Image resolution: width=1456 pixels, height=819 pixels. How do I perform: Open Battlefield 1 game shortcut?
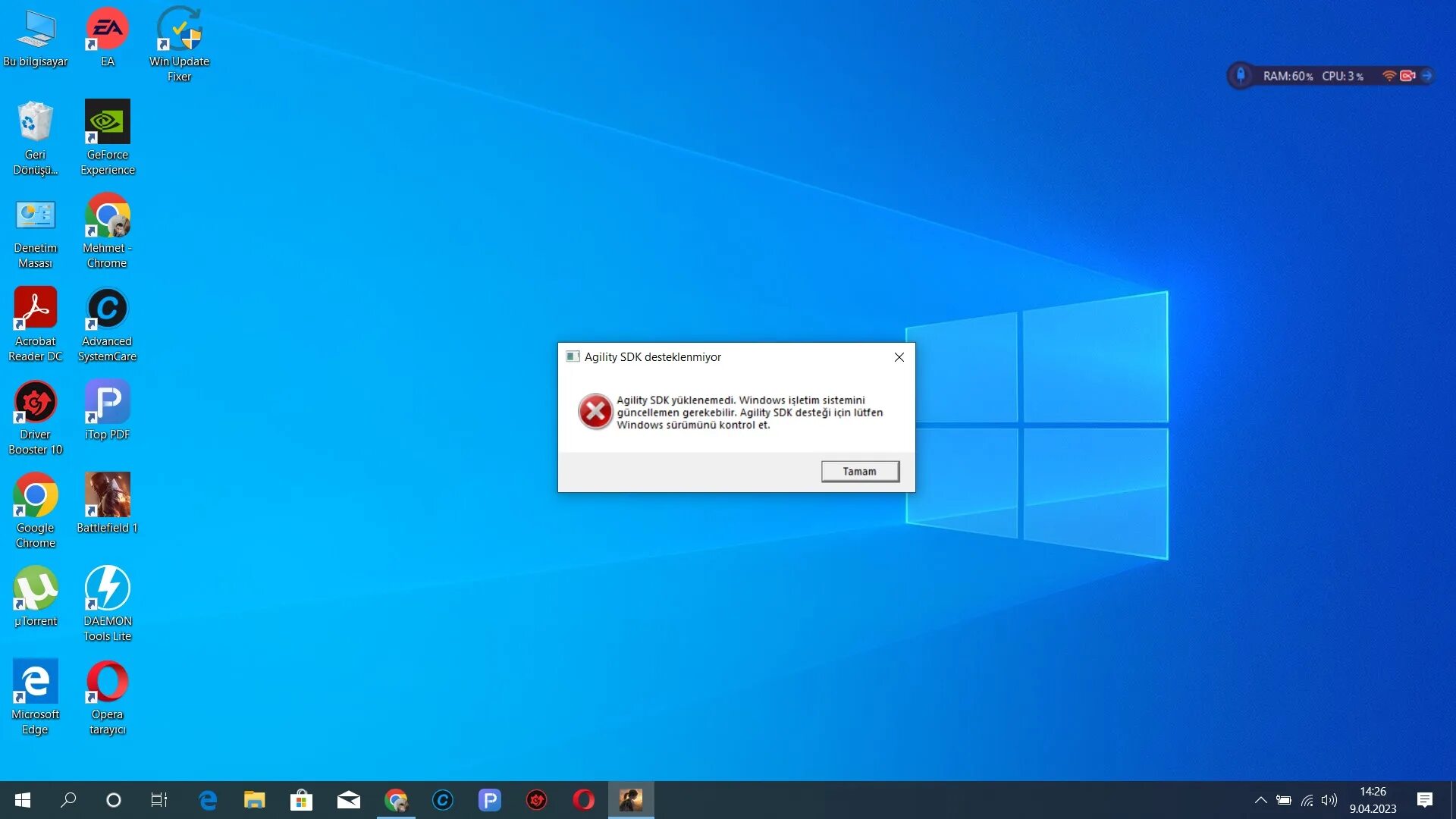coord(107,496)
